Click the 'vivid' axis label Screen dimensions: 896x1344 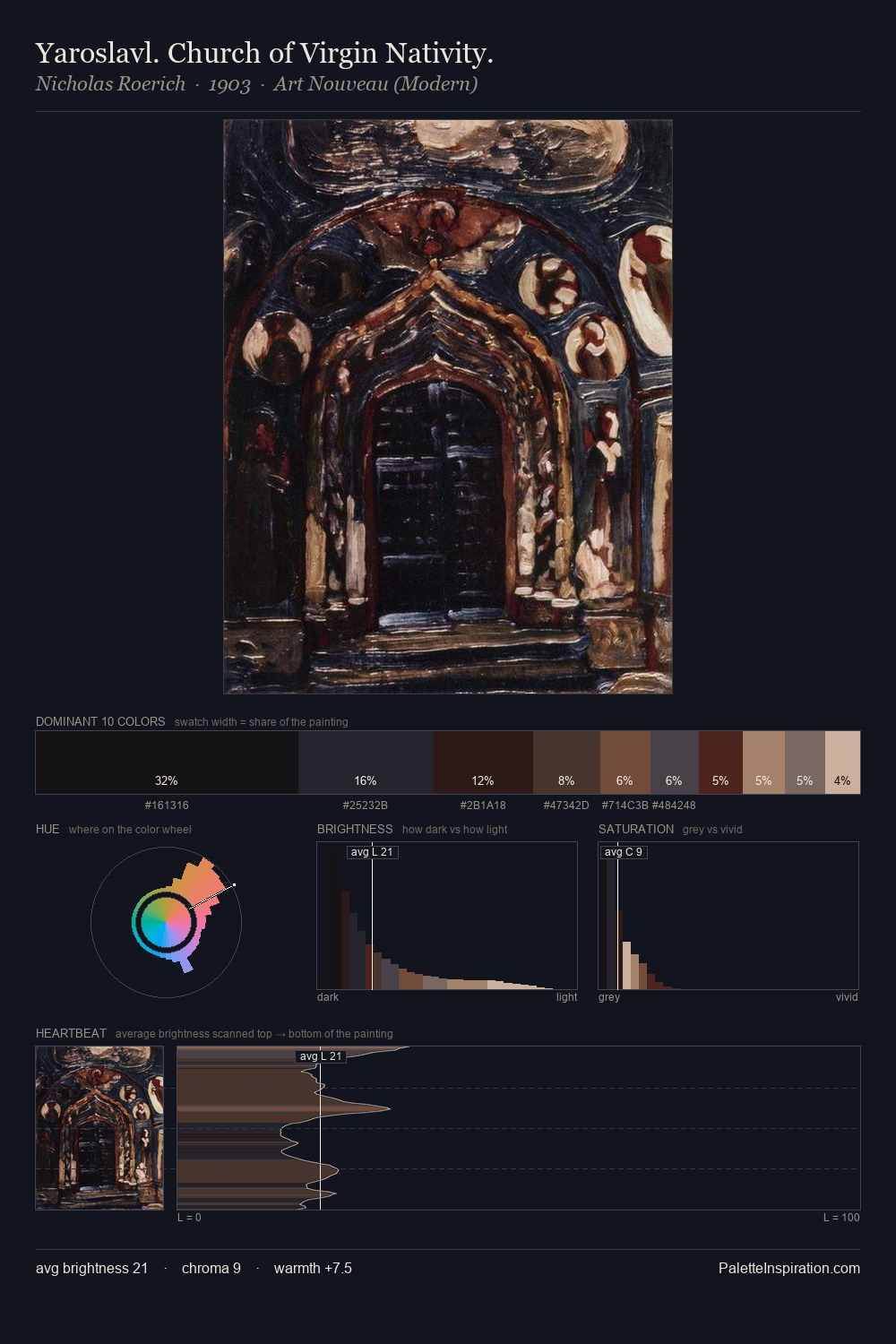pyautogui.click(x=847, y=997)
